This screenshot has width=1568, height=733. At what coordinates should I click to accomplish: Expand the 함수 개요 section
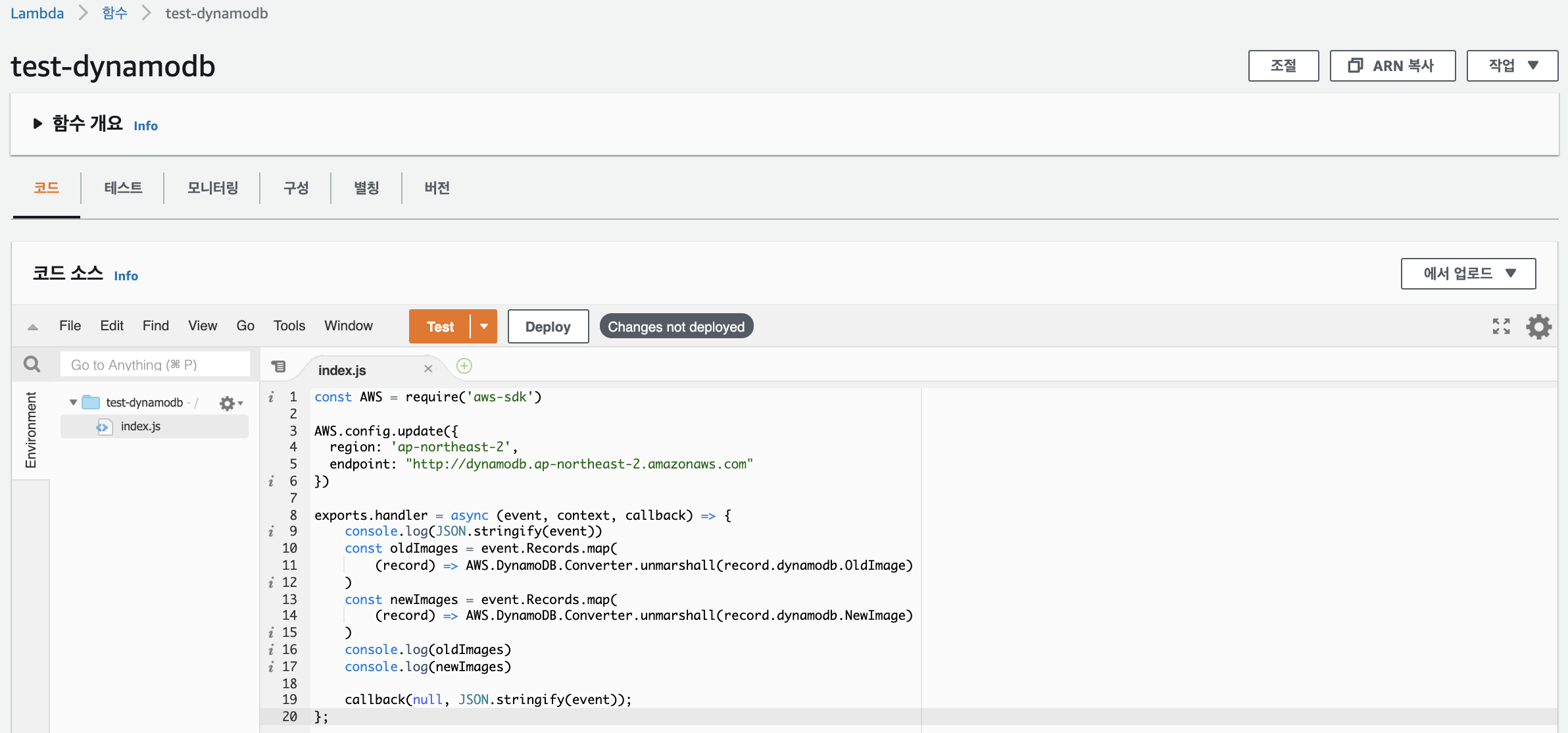[x=37, y=124]
